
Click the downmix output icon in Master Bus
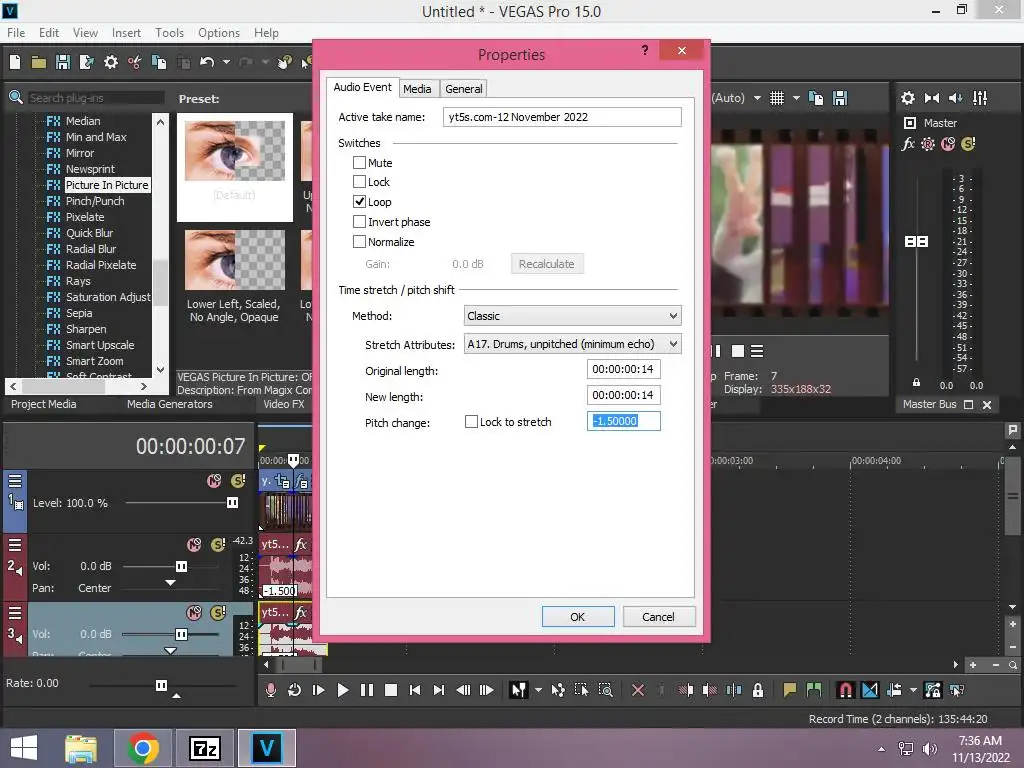(932, 98)
